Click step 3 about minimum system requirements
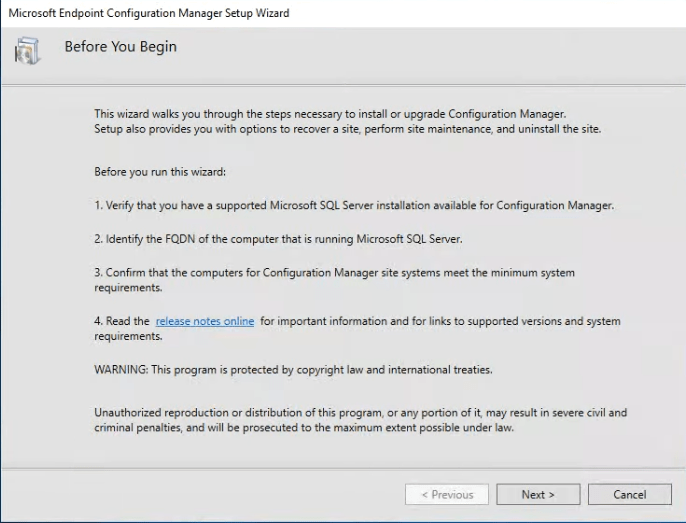Image resolution: width=686 pixels, height=523 pixels. (x=334, y=272)
